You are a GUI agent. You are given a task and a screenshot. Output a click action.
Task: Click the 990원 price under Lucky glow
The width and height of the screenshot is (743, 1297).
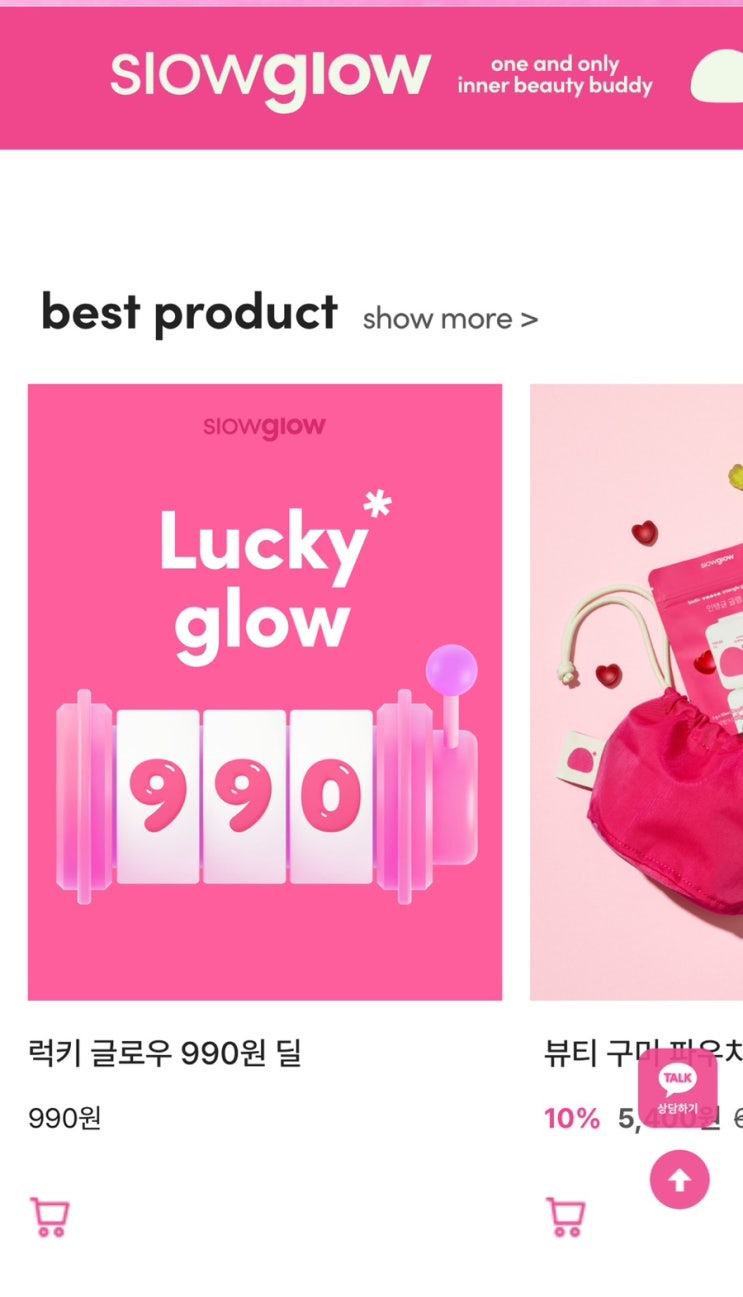[x=65, y=1118]
